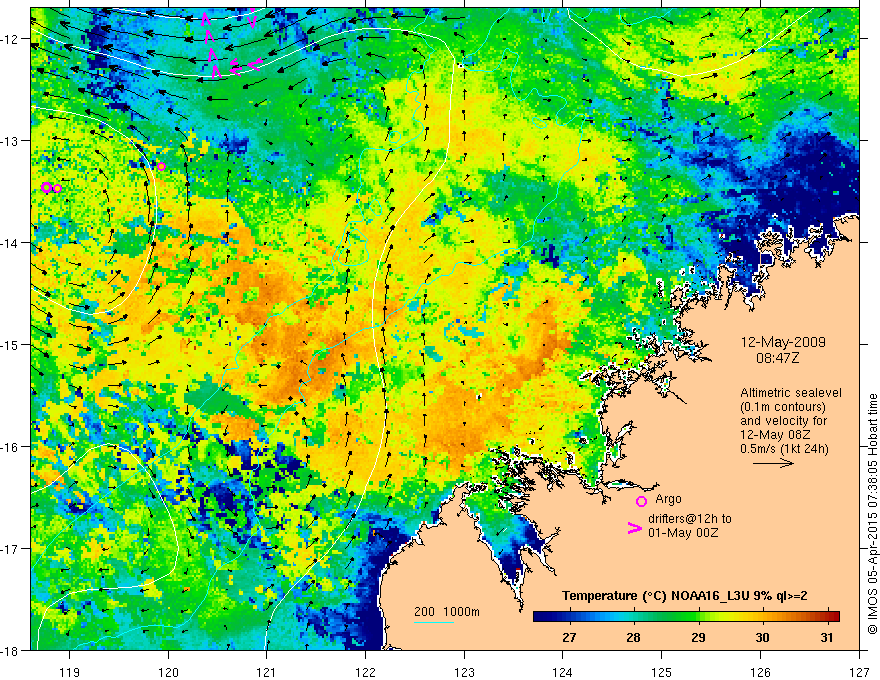Click the '200' isobath depth label
880x680 pixels.
[x=424, y=612]
